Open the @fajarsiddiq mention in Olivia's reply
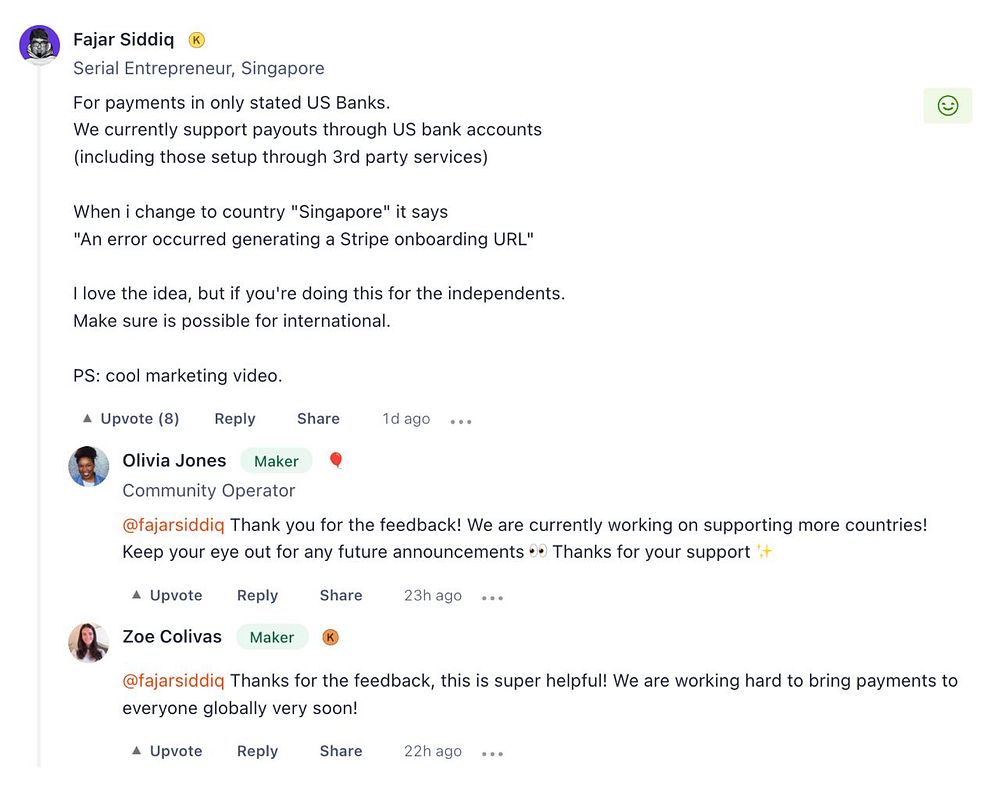The height and width of the screenshot is (794, 1000). point(173,525)
